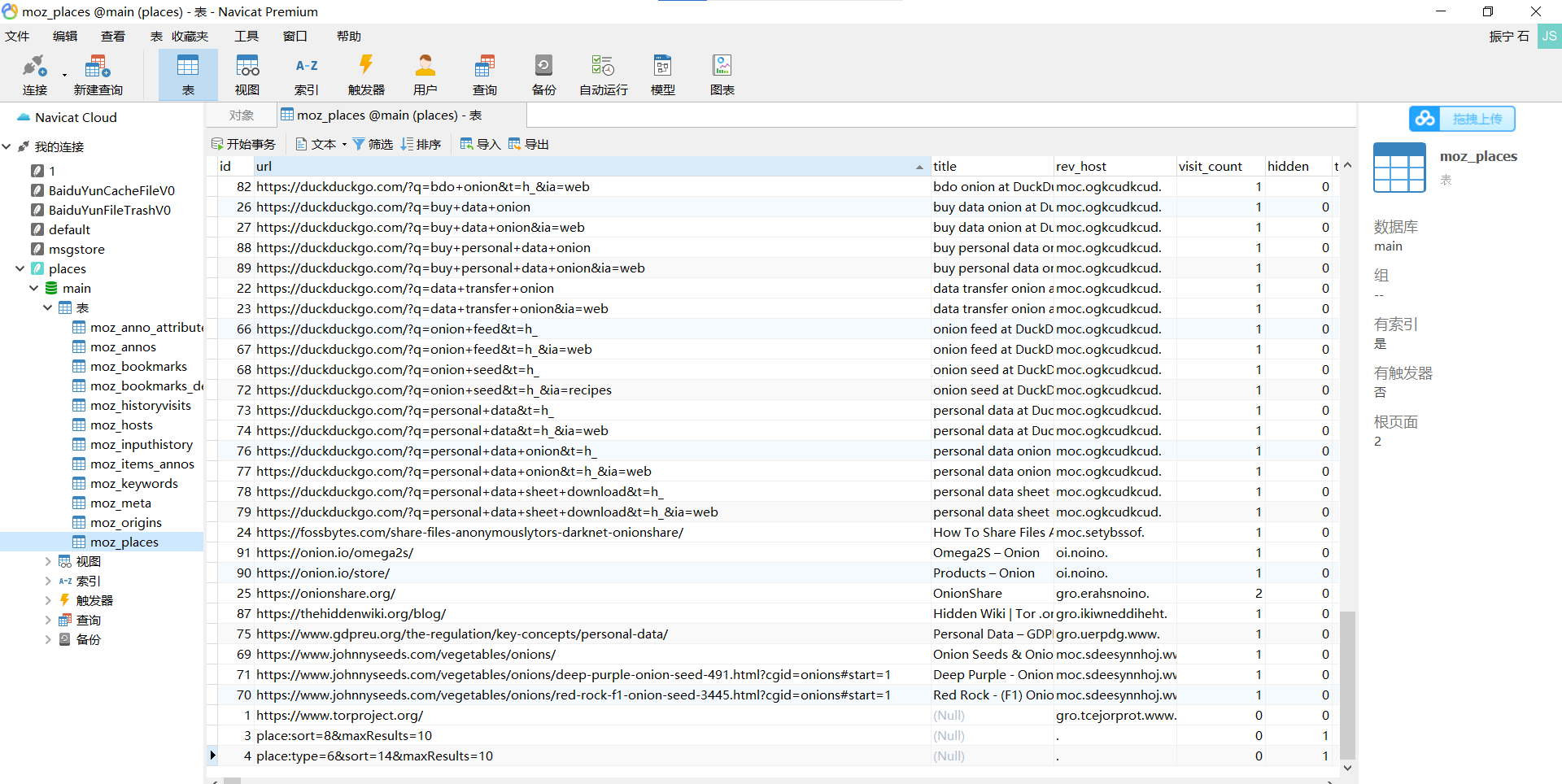Click the 模型 (Model) toolbar icon

[x=663, y=74]
